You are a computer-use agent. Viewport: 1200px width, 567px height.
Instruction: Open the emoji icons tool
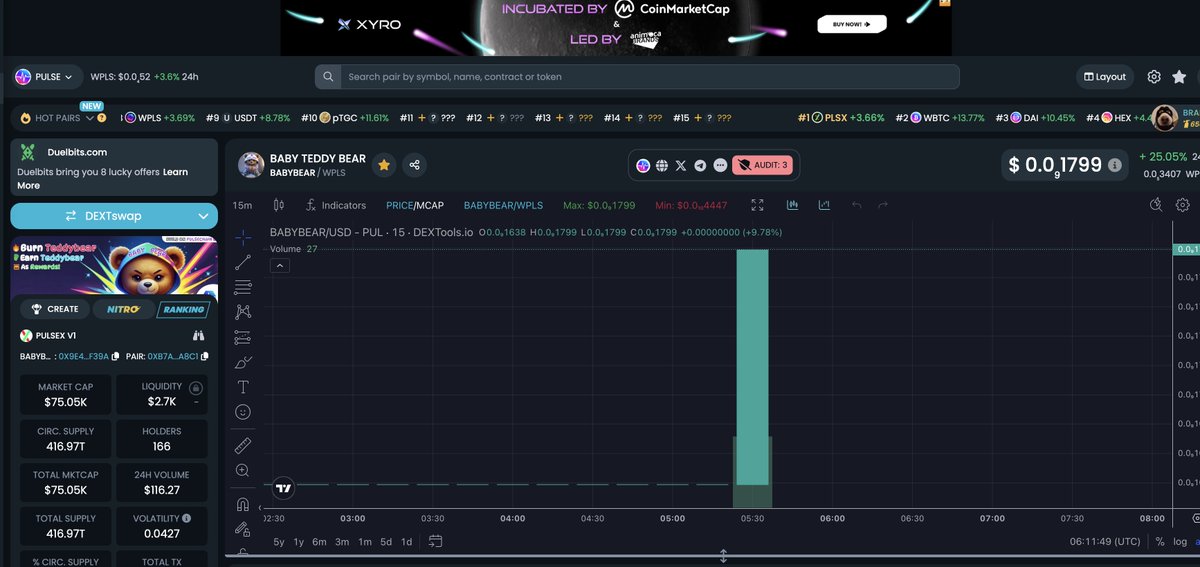243,412
